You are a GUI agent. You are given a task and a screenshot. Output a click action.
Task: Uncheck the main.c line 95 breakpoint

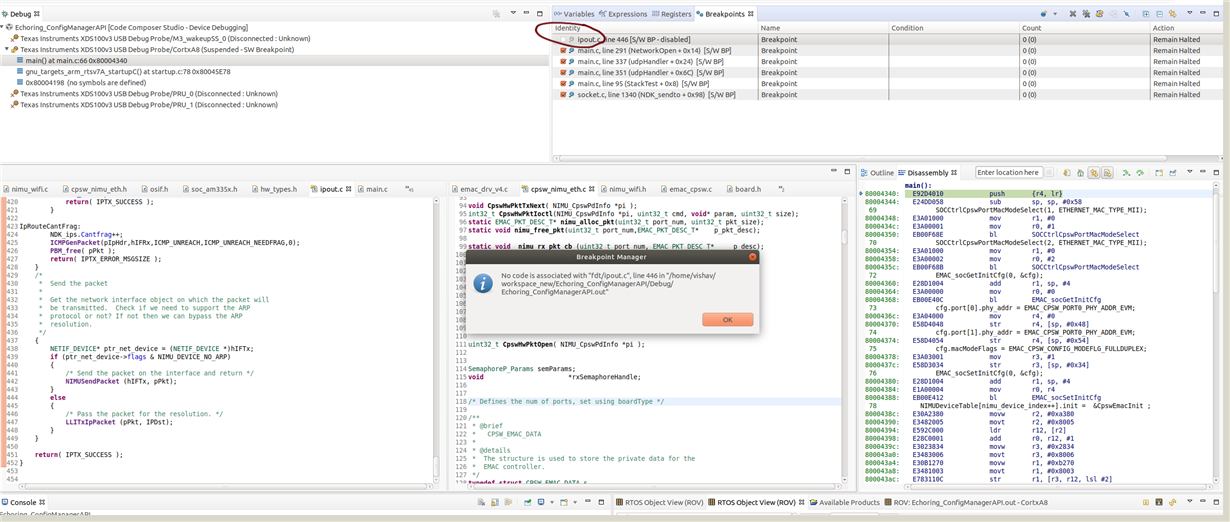[x=563, y=83]
